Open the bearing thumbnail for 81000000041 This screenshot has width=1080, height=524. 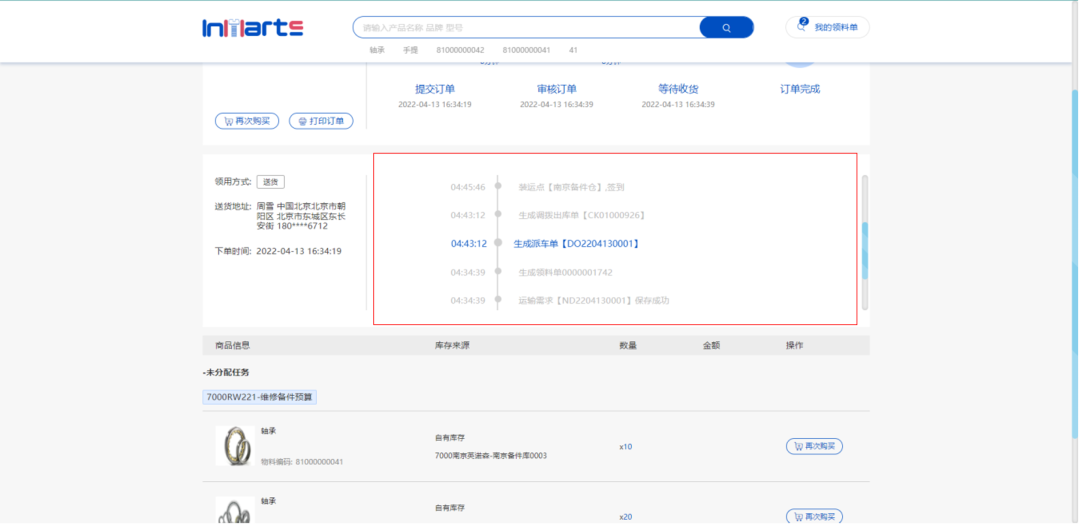235,446
